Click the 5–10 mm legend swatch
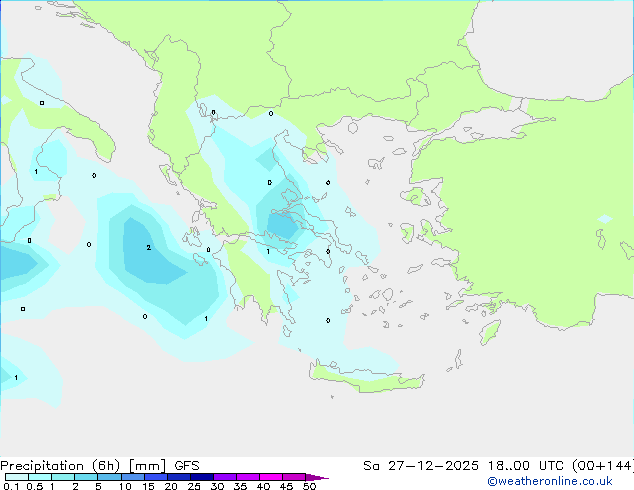 (109, 477)
